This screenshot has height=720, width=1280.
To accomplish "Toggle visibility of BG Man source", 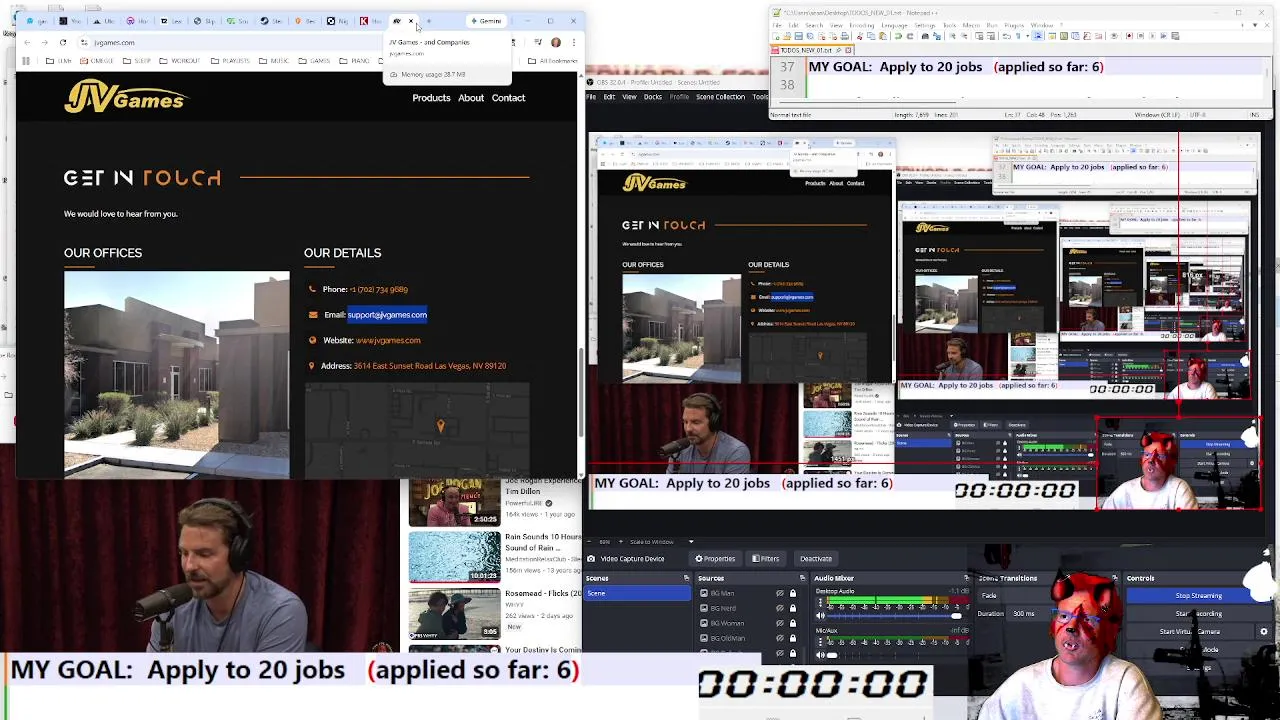I will point(779,593).
